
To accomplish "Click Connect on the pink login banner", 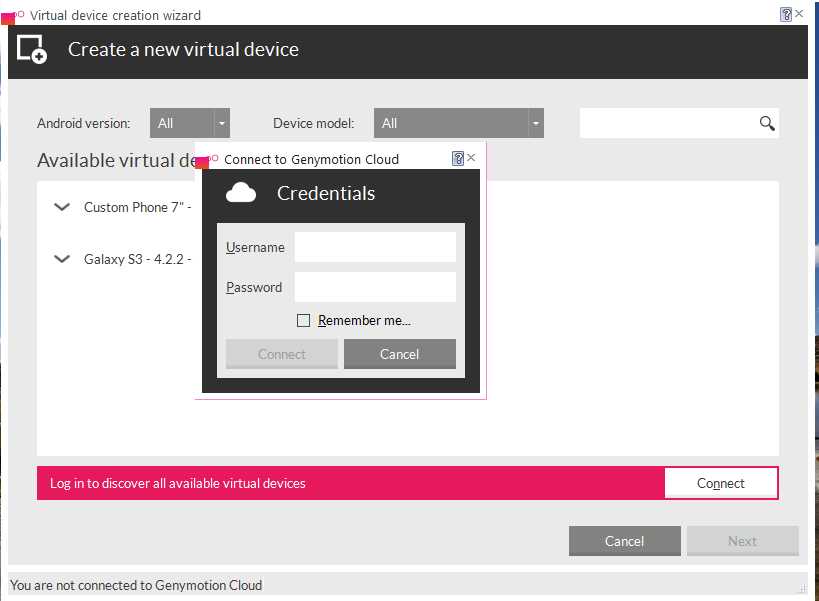I will [721, 483].
